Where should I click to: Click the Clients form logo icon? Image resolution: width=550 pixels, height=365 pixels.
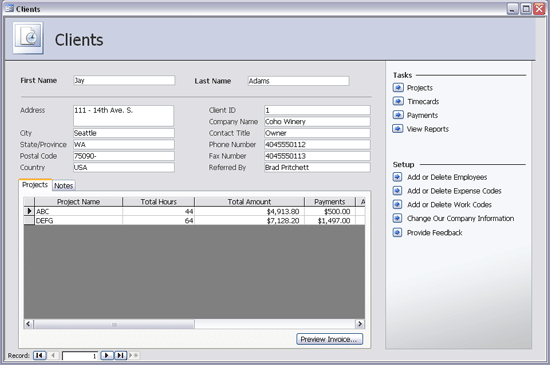click(28, 38)
